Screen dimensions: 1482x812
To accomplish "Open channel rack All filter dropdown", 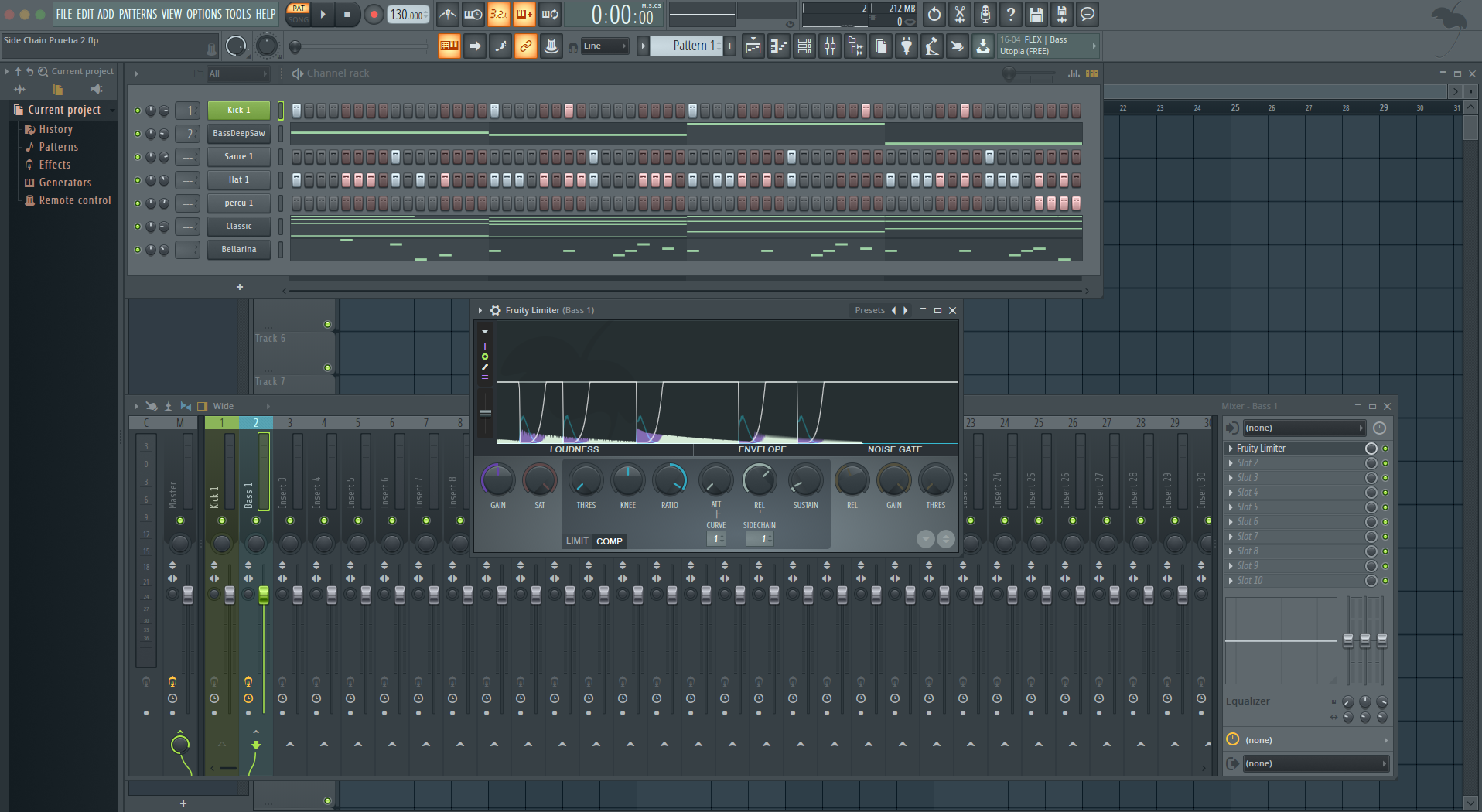I will pyautogui.click(x=238, y=73).
